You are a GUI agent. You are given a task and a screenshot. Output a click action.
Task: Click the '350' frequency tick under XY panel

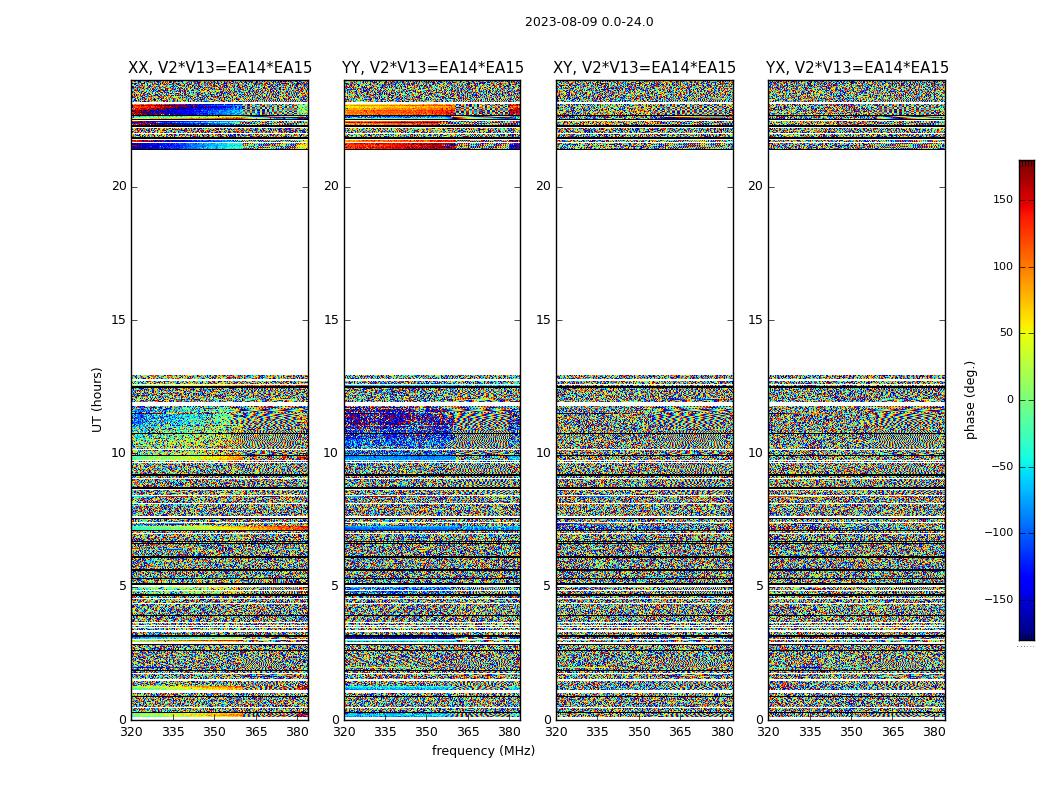tap(640, 732)
